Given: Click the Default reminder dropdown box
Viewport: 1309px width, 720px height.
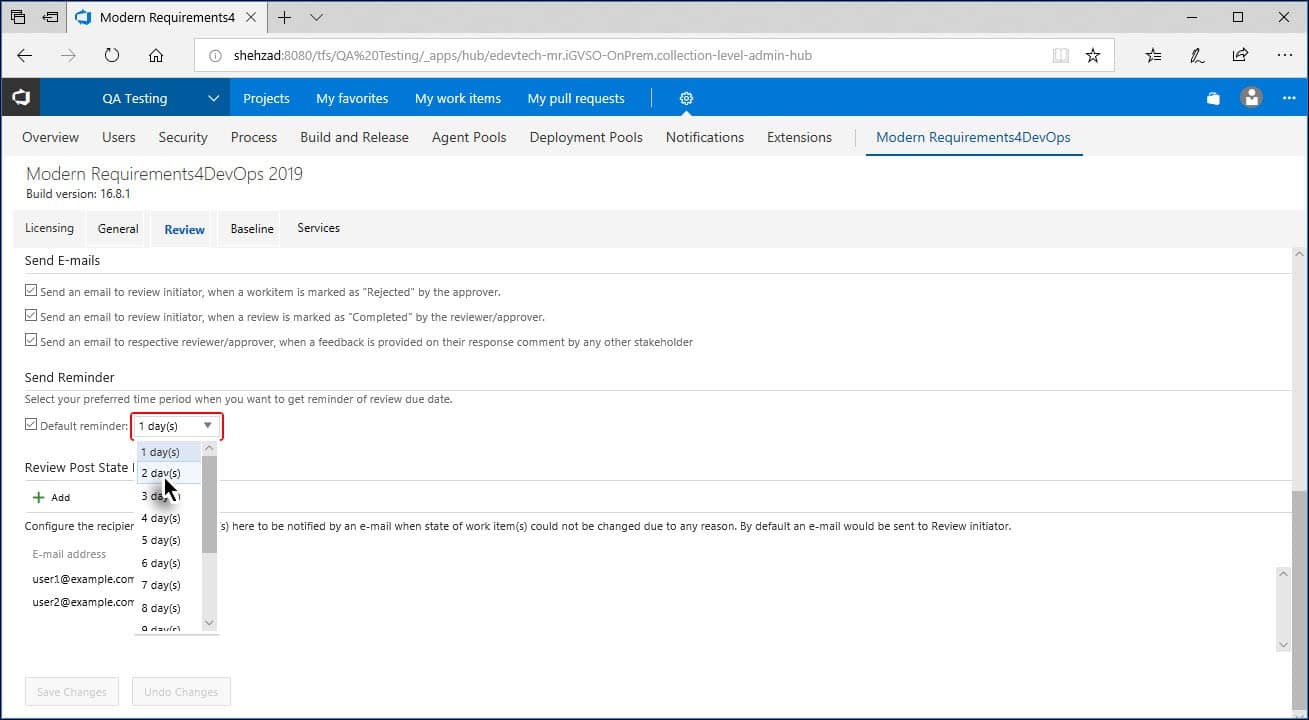Looking at the screenshot, I should [176, 426].
